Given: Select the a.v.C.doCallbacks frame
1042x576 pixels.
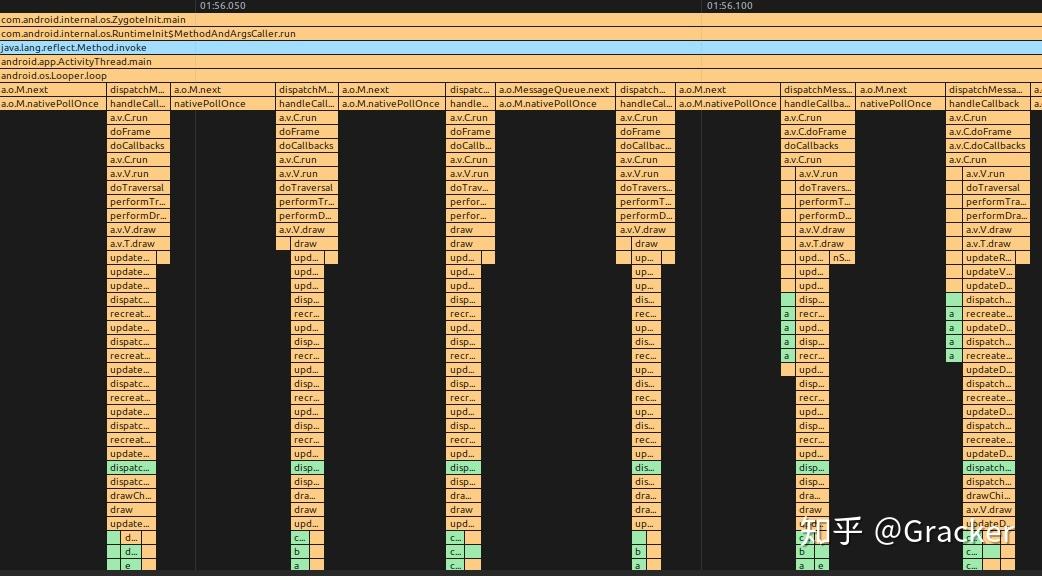Looking at the screenshot, I should pyautogui.click(x=988, y=145).
